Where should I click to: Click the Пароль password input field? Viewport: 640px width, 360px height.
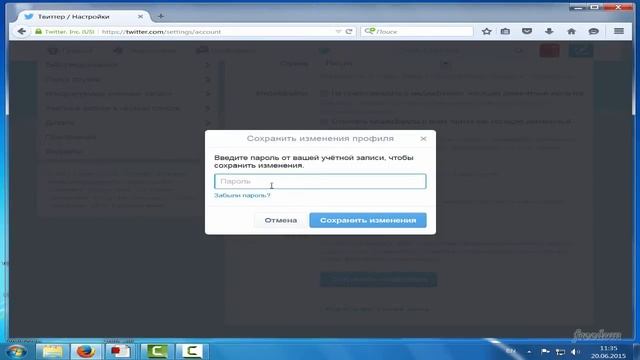(320, 181)
